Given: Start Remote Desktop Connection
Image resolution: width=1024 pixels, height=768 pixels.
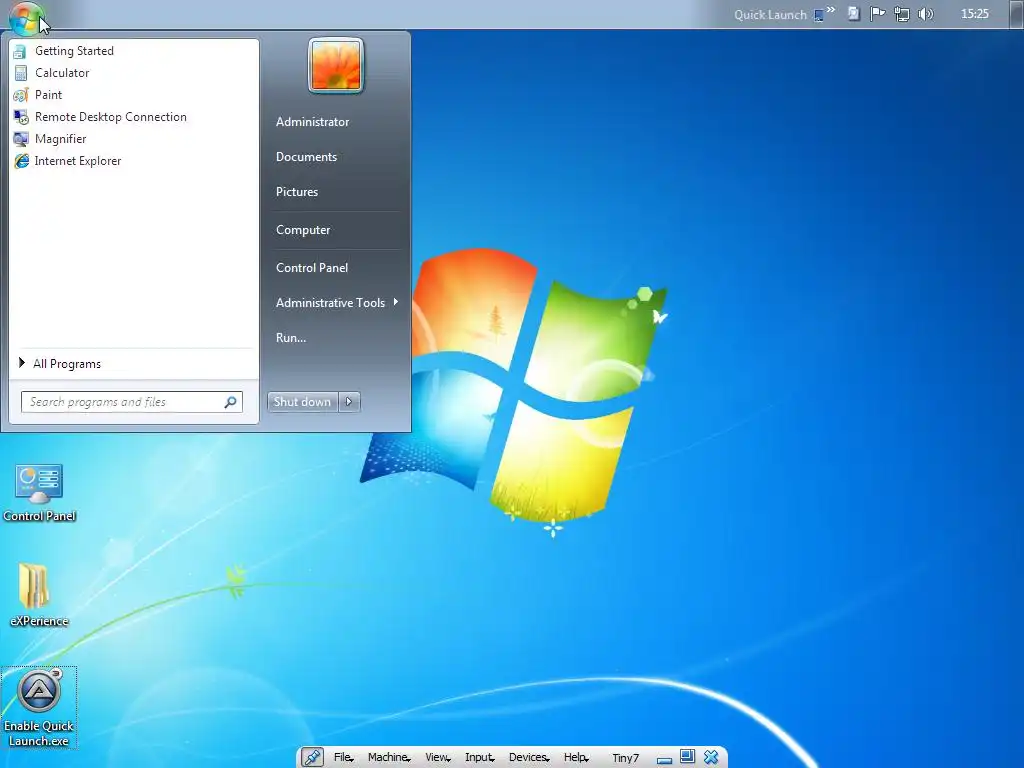Looking at the screenshot, I should pos(134,117).
